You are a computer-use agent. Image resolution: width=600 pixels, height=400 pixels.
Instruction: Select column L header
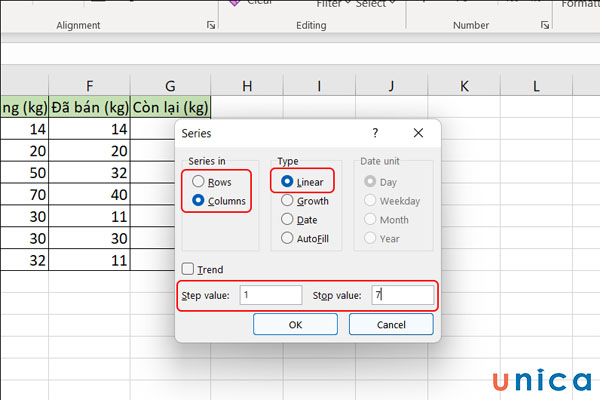[x=536, y=87]
